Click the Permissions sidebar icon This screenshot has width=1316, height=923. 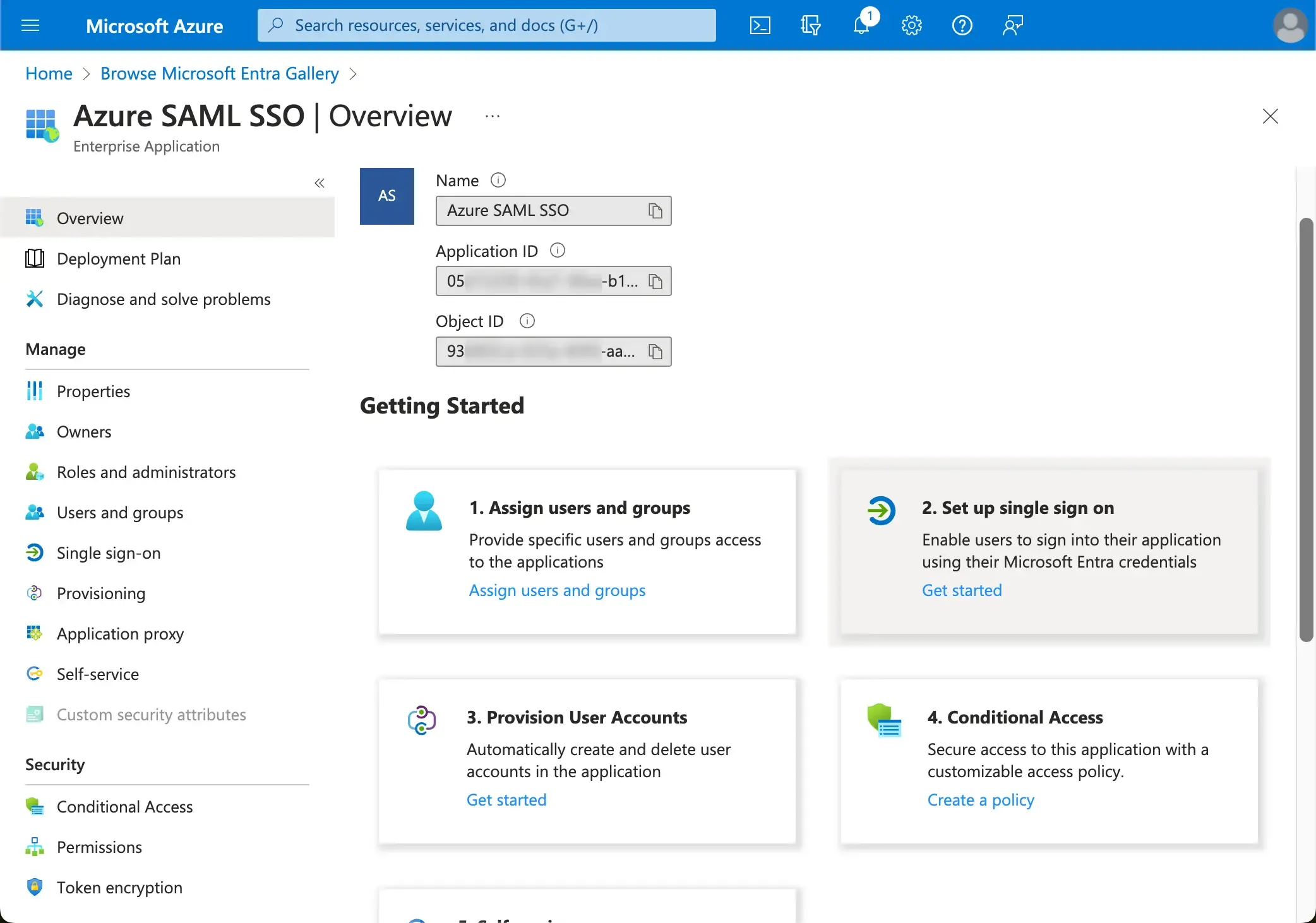pos(34,846)
